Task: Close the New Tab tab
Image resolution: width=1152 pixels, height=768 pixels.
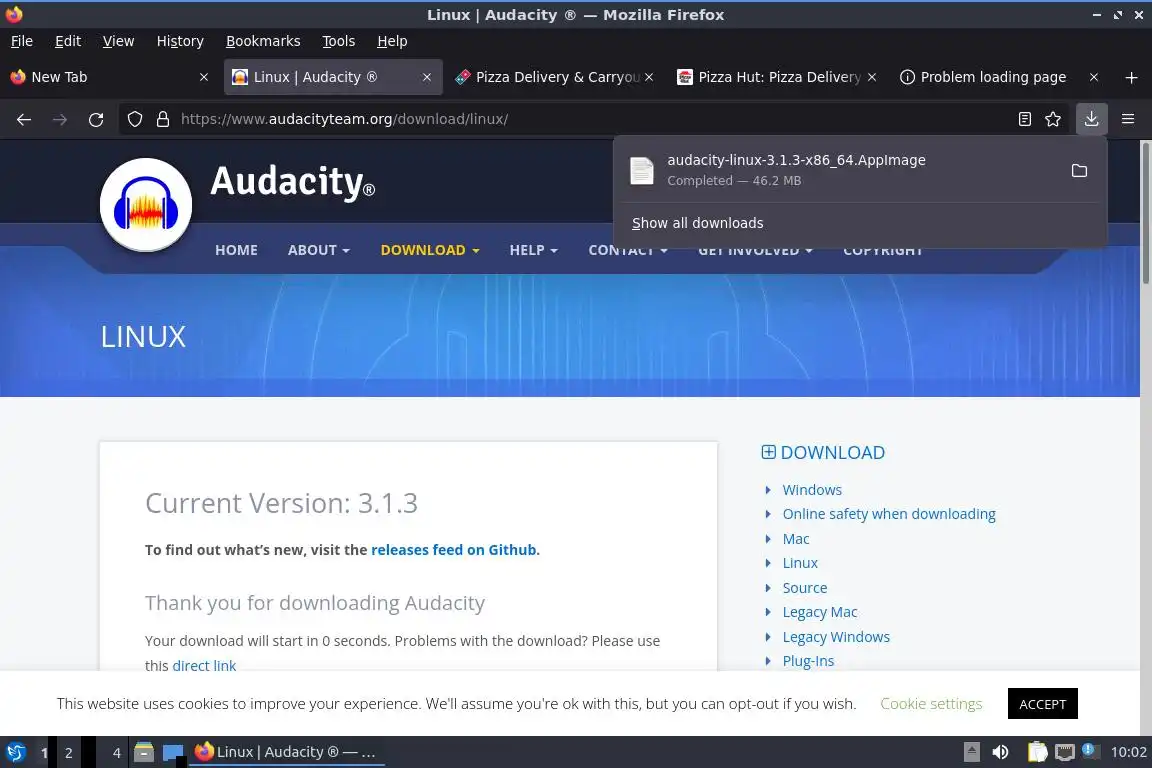Action: tap(204, 77)
